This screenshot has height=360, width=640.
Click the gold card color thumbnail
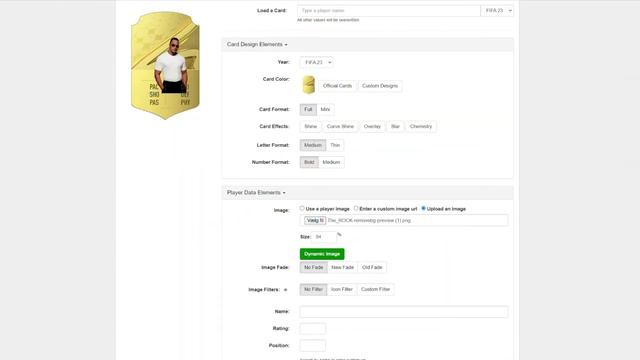coord(309,85)
